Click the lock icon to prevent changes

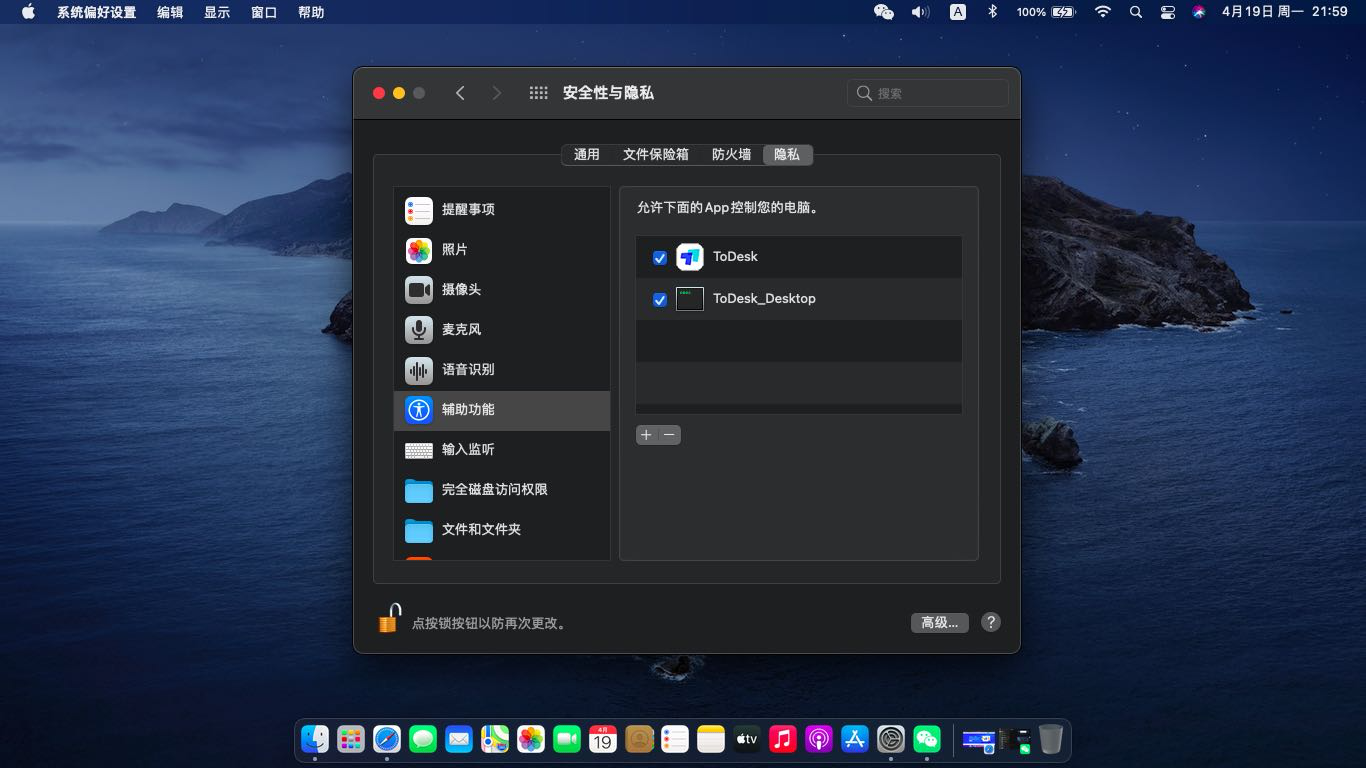[389, 619]
